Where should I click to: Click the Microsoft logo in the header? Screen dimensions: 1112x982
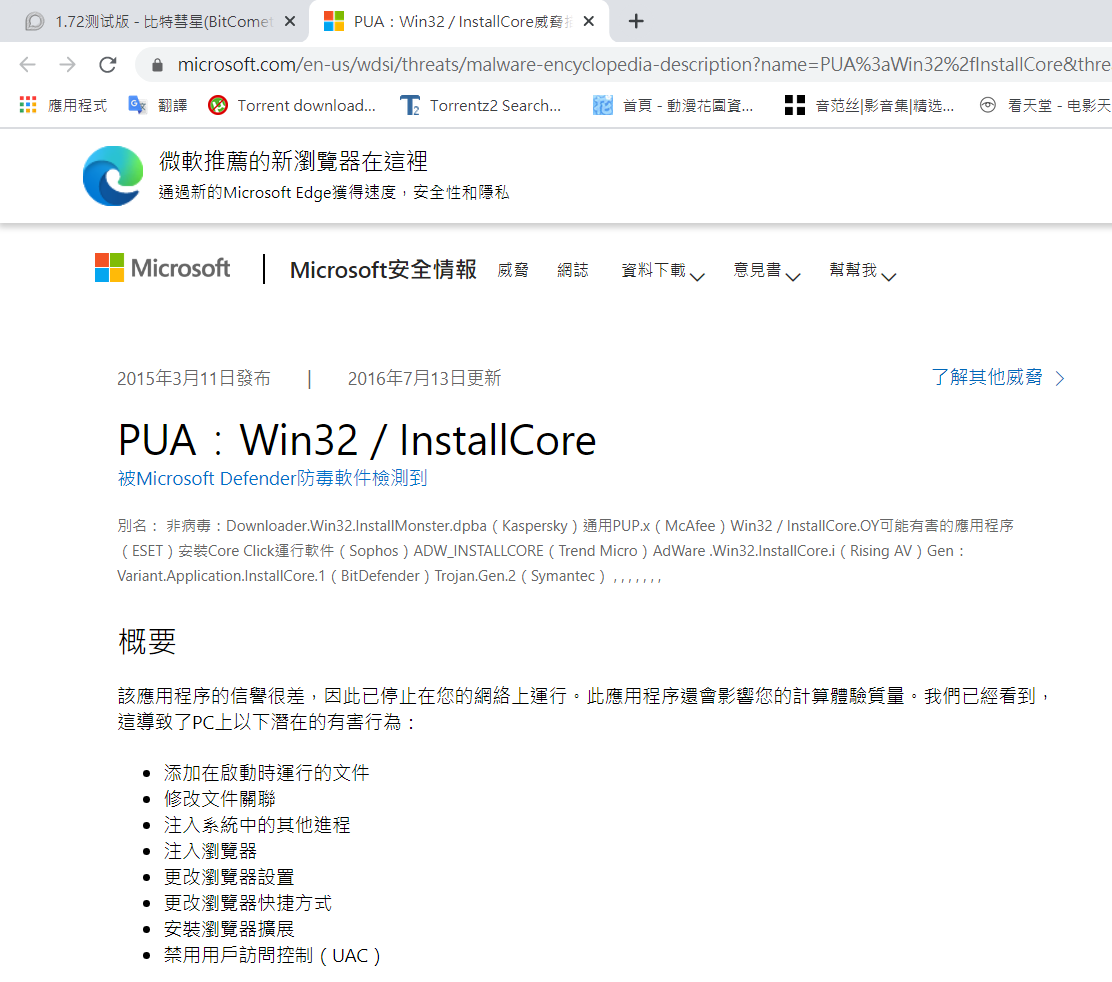click(x=162, y=268)
